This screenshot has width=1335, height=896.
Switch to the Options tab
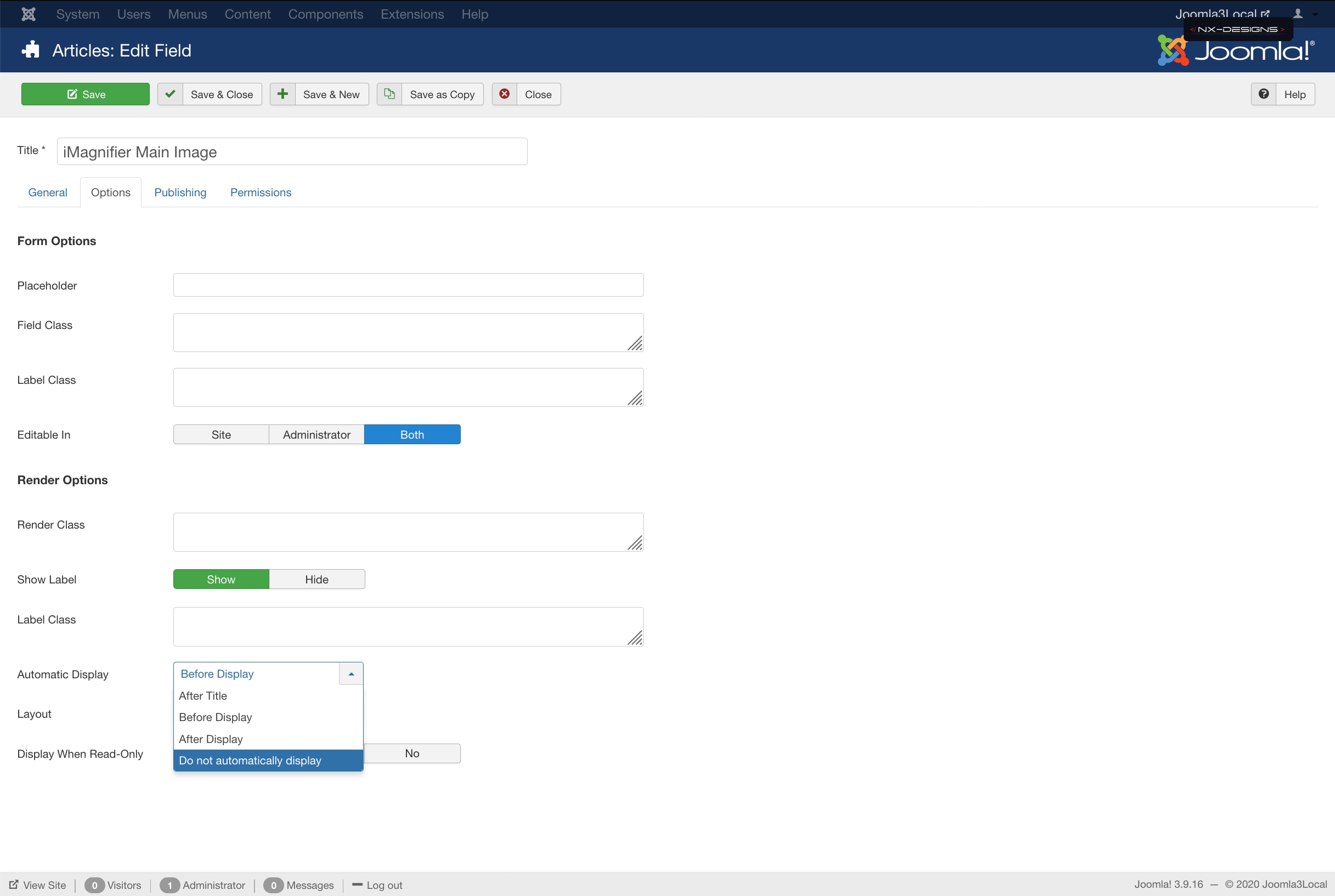click(111, 192)
